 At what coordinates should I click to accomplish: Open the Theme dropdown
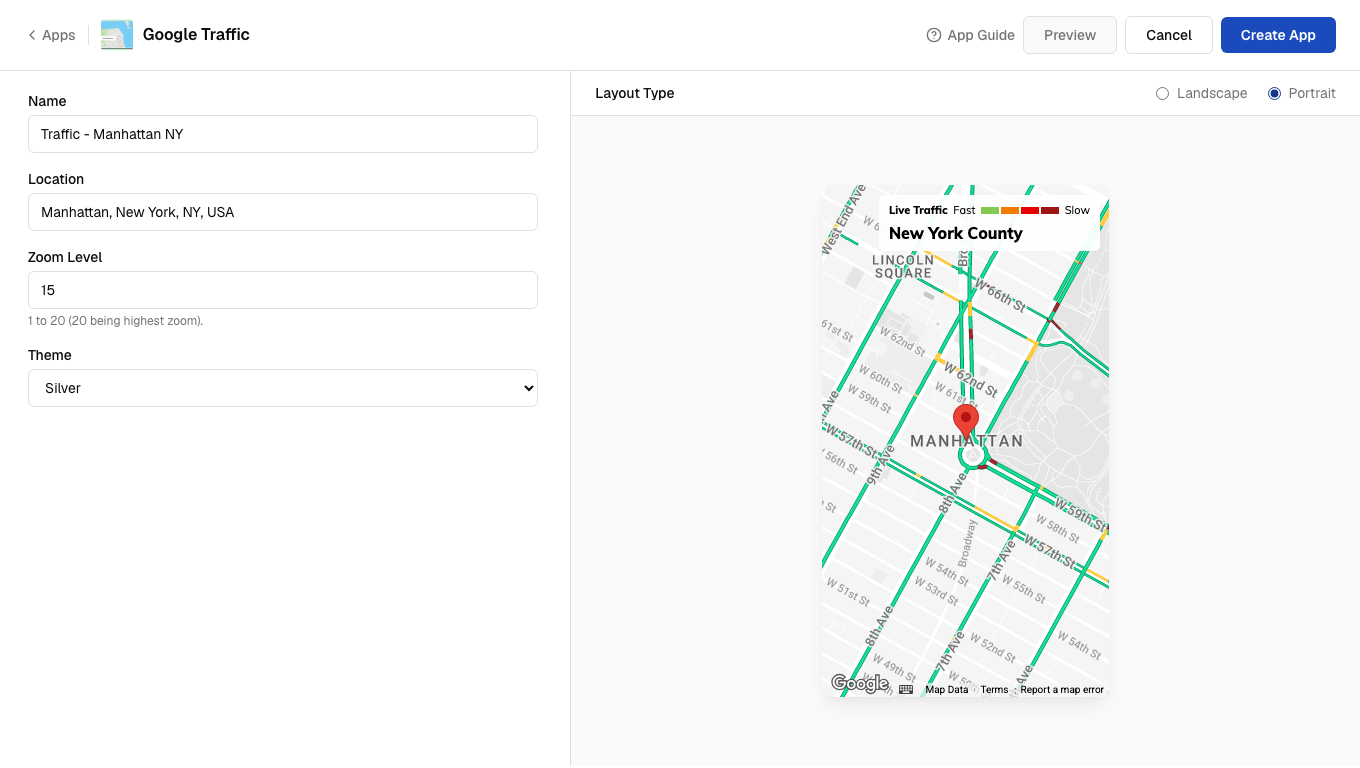click(283, 388)
